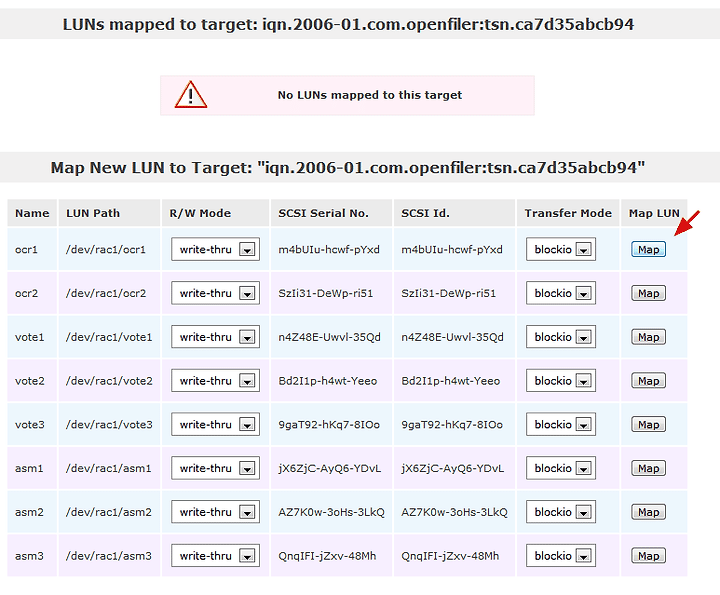Select LUN path /dev/rac1/ocr1
Viewport: 720px width, 595px height.
[x=106, y=249]
